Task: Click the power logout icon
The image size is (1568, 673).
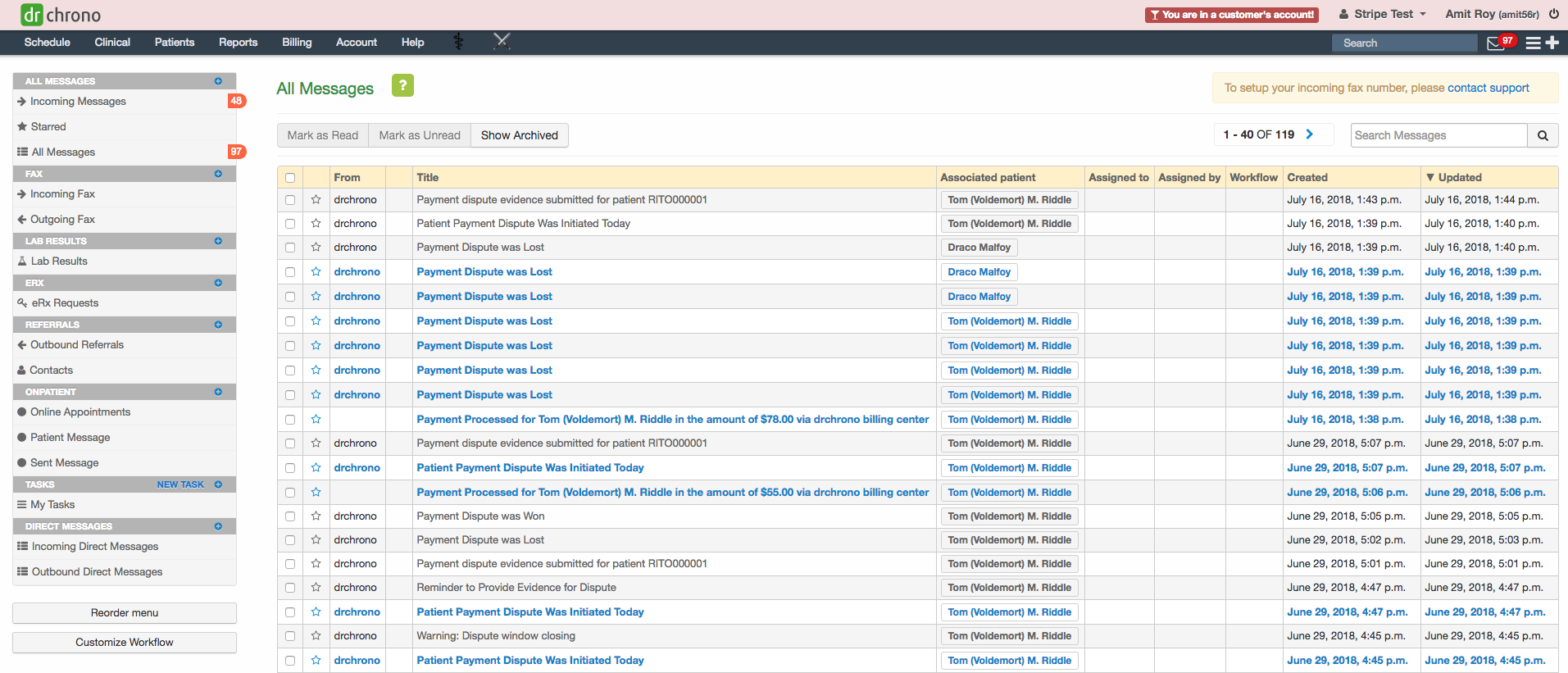Action: pos(1553,14)
